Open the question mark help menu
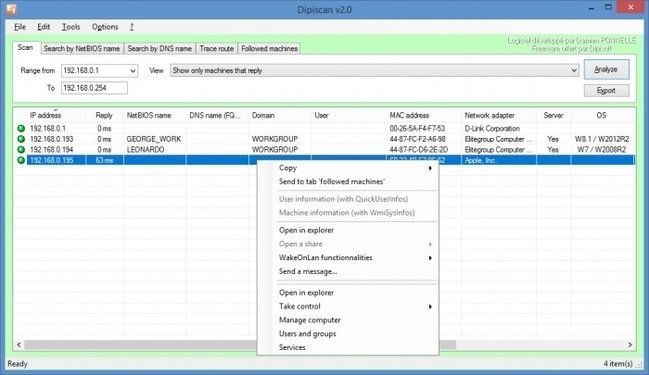 (132, 27)
